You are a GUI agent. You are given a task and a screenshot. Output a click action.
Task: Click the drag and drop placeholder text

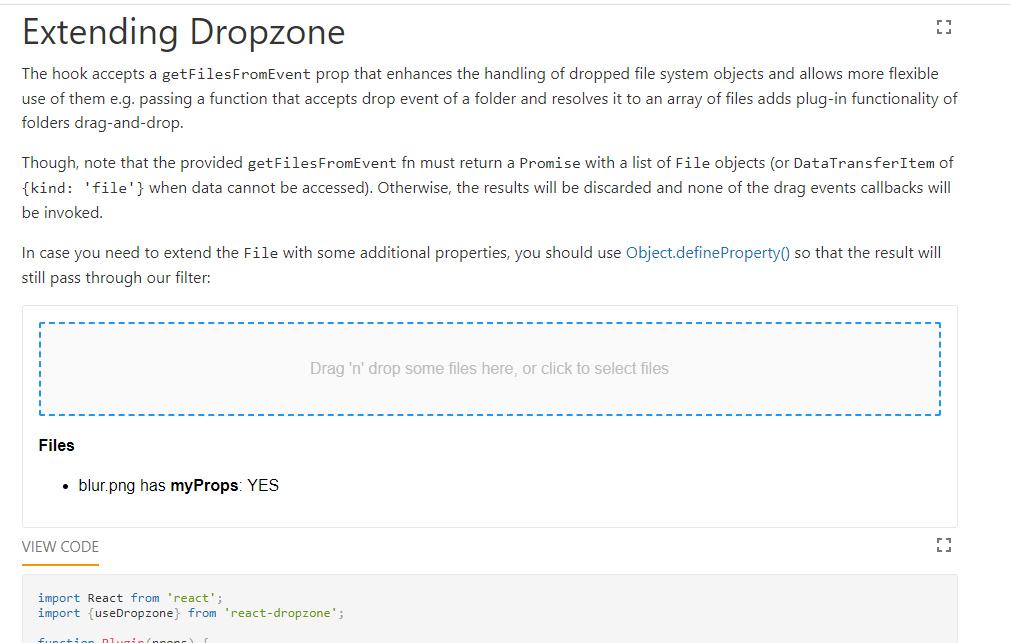[x=489, y=368]
